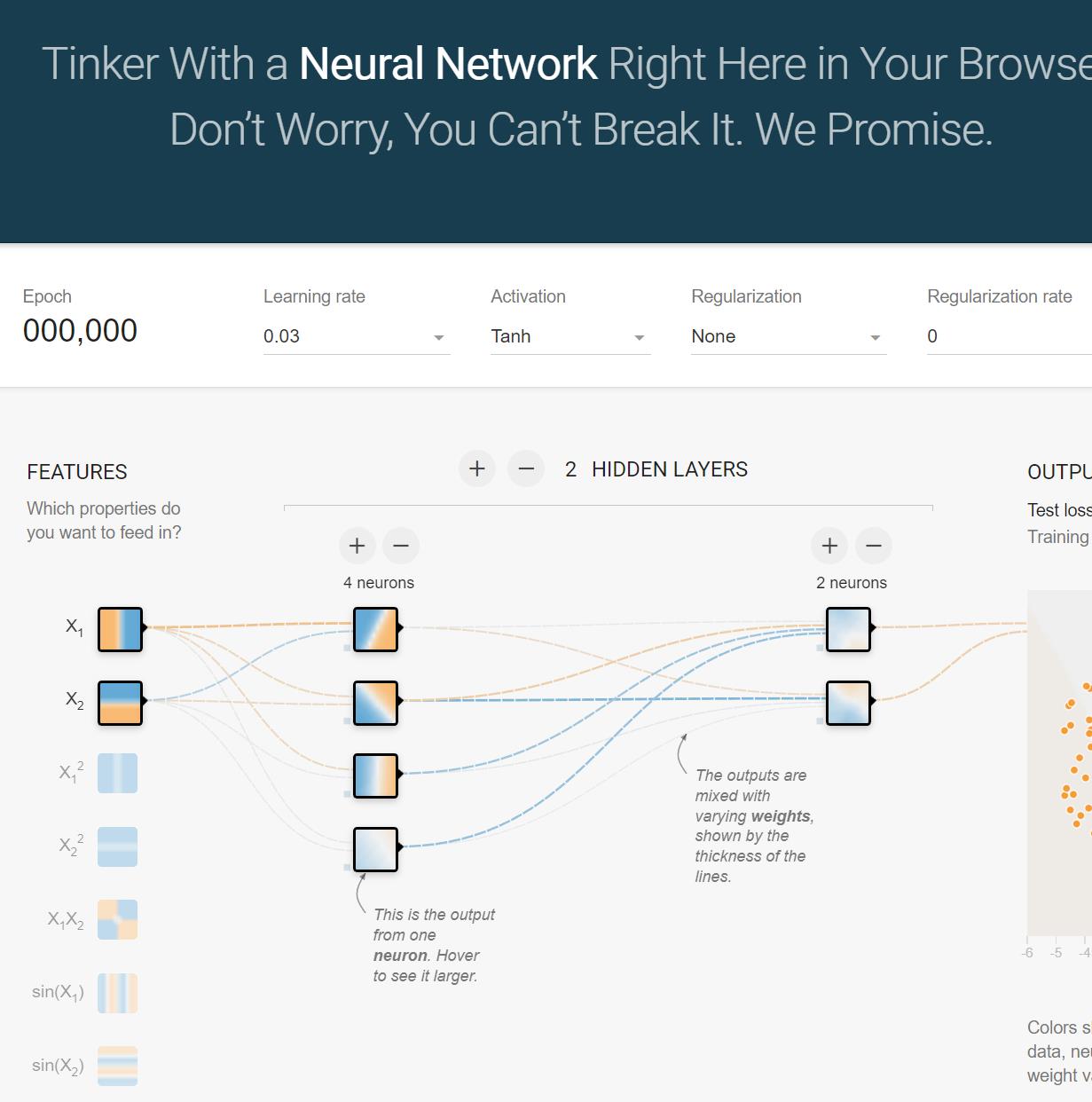Viewport: 1092px width, 1102px height.
Task: Add neuron to first hidden layer
Action: [357, 546]
